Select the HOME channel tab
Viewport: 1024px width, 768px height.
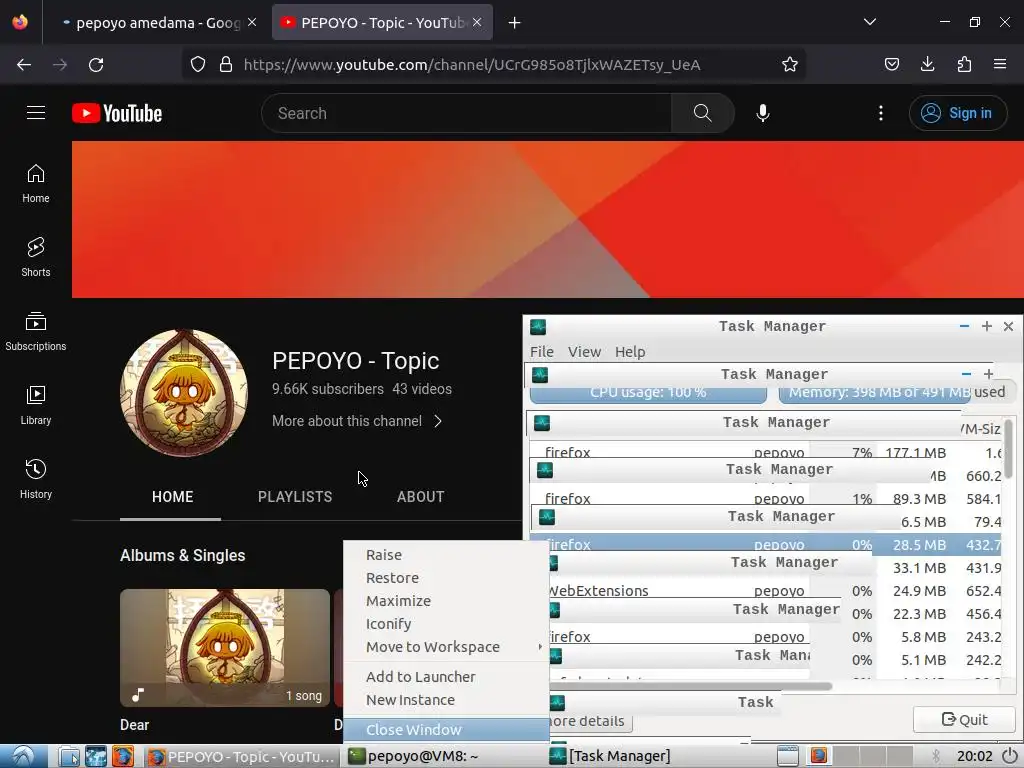(172, 497)
